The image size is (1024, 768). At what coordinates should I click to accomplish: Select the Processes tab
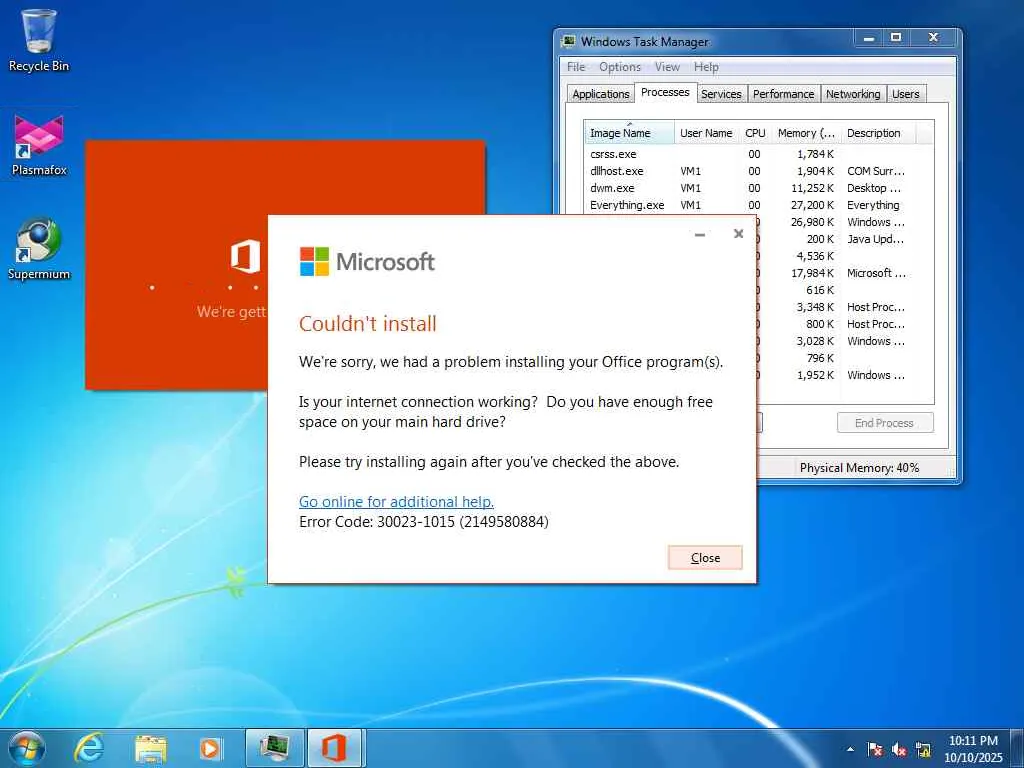665,92
